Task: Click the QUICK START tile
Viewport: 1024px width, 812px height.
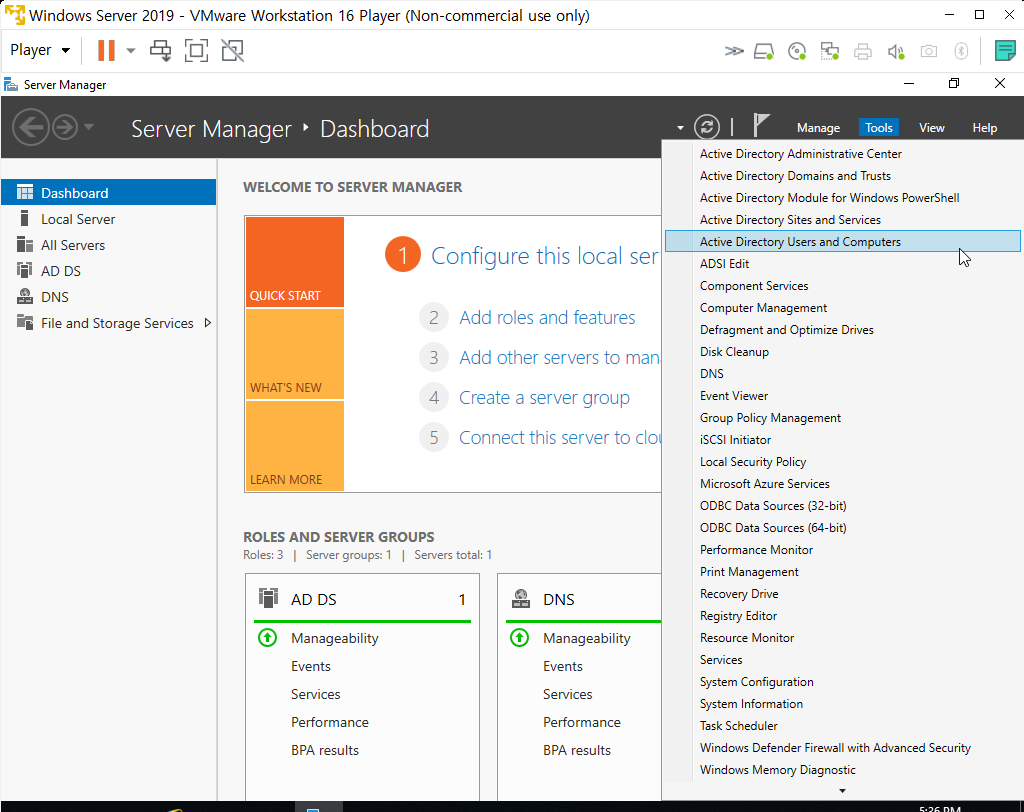Action: [x=295, y=262]
